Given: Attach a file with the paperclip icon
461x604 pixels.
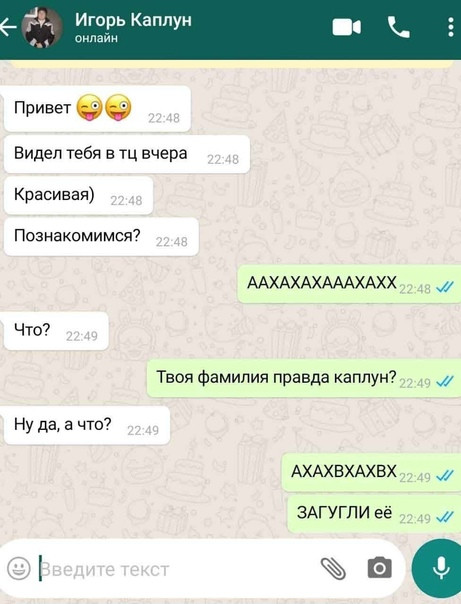Looking at the screenshot, I should [x=333, y=568].
